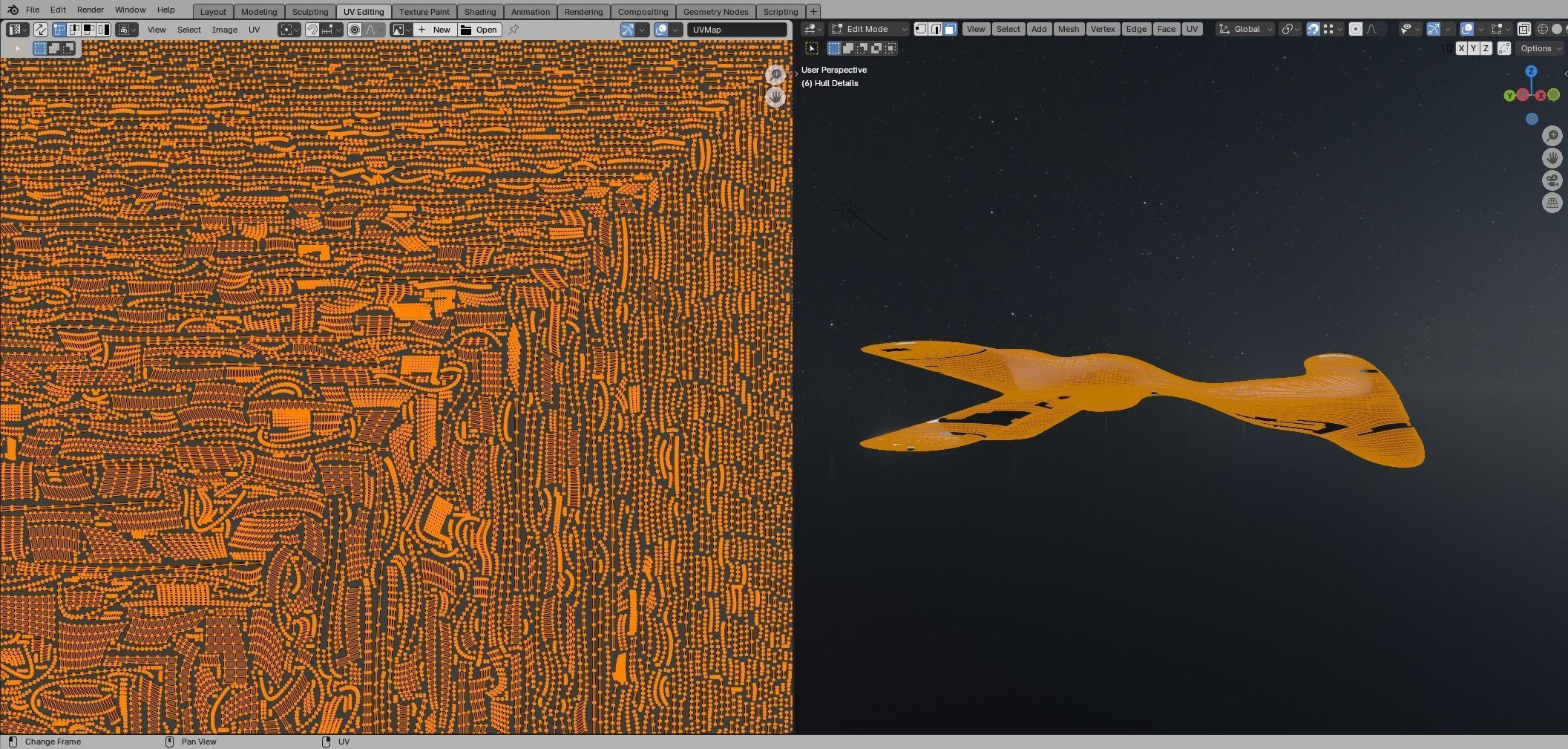Screen dimensions: 1568x749
Task: Select UV edge selection mode
Action: pyautogui.click(x=73, y=30)
